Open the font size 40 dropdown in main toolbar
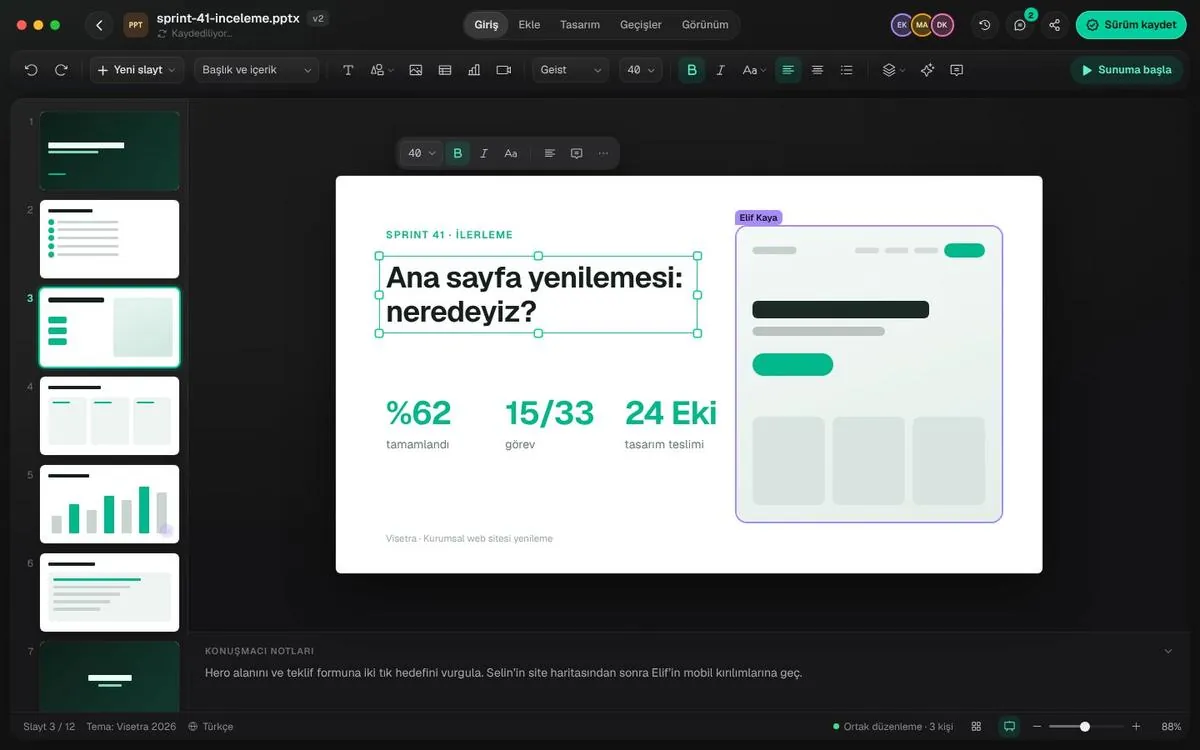This screenshot has width=1200, height=750. 640,70
